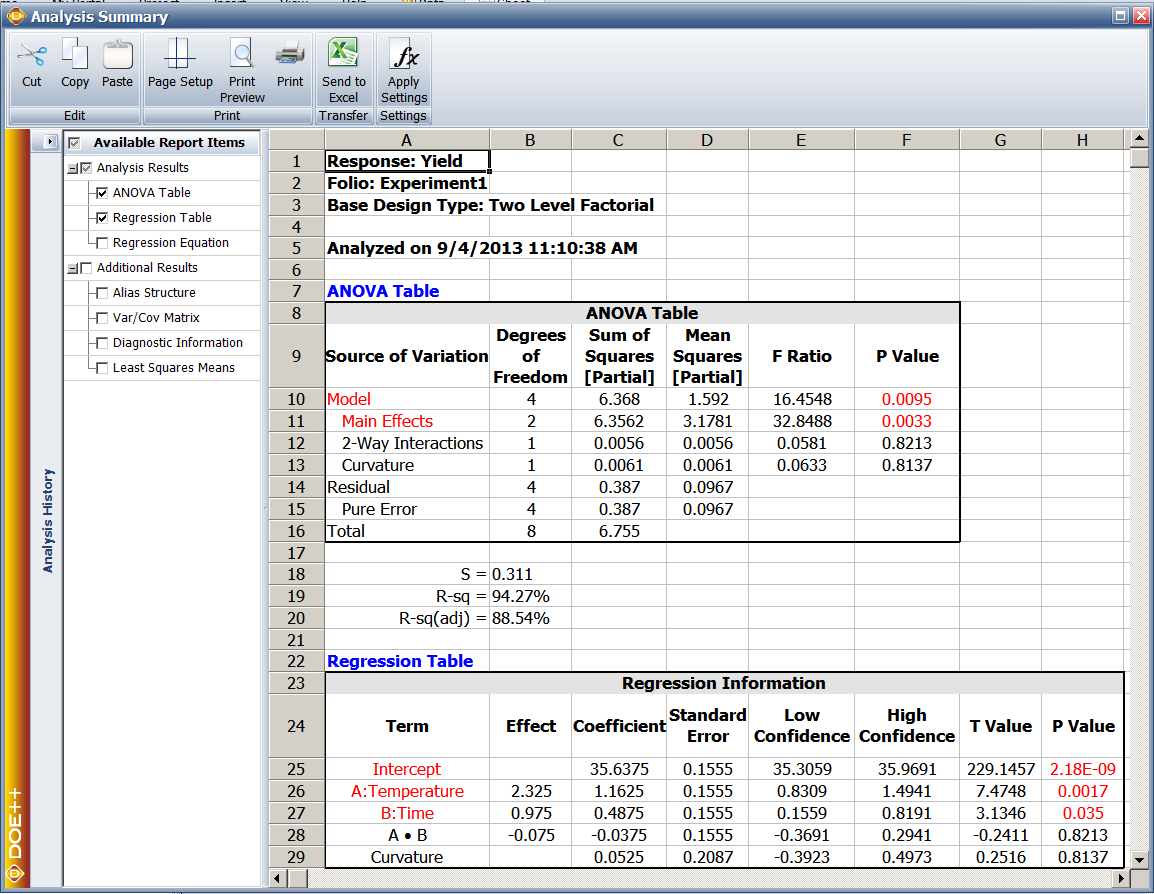
Task: Click the R-sq(adj) value 88.54%
Action: 521,618
